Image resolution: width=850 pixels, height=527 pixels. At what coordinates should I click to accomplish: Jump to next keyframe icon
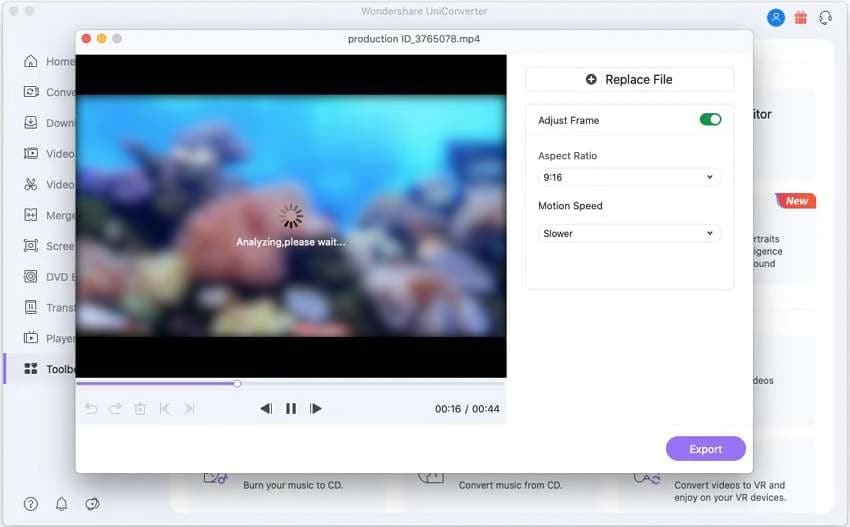pyautogui.click(x=189, y=409)
